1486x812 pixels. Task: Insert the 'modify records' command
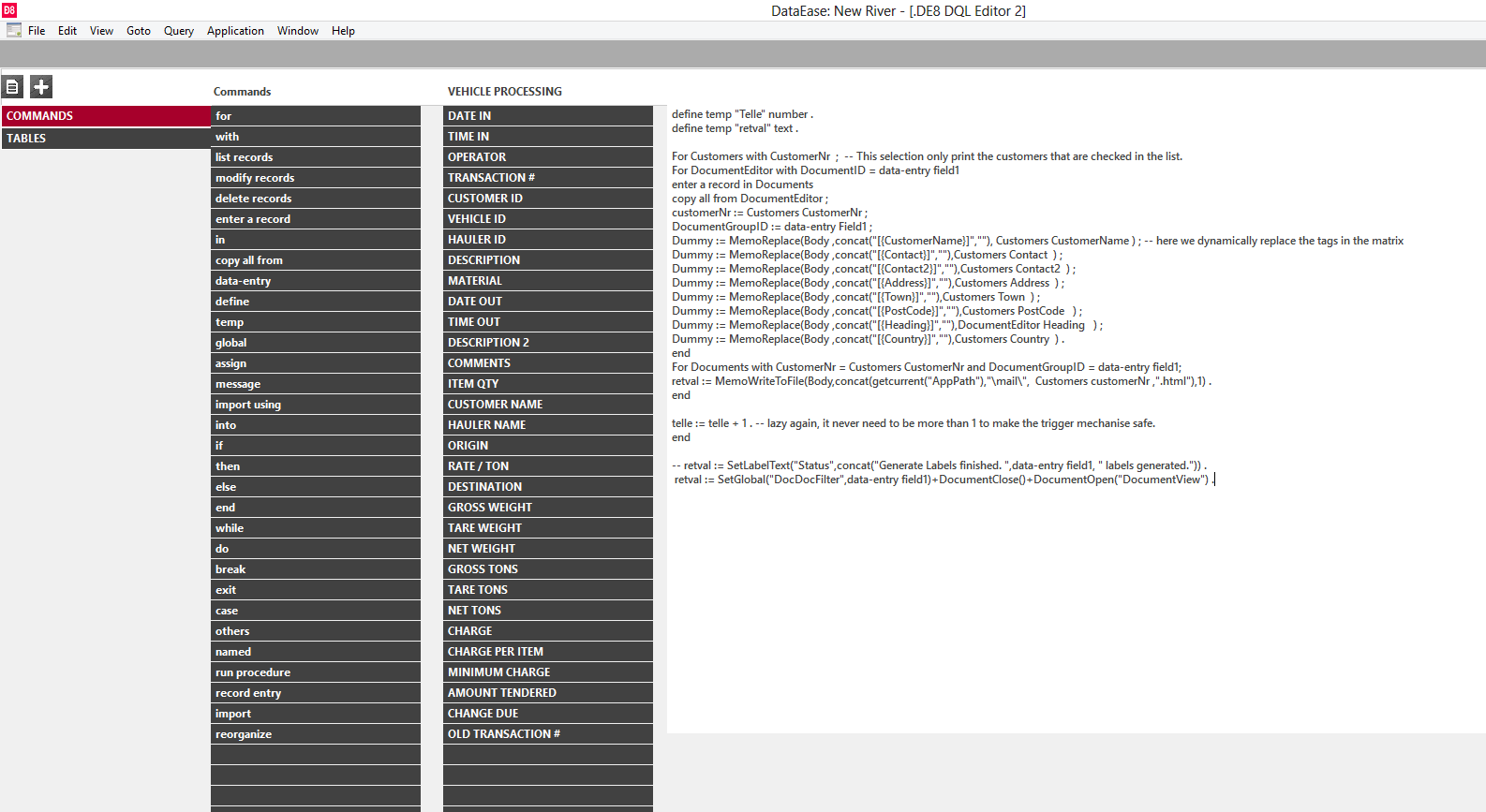pyautogui.click(x=315, y=178)
